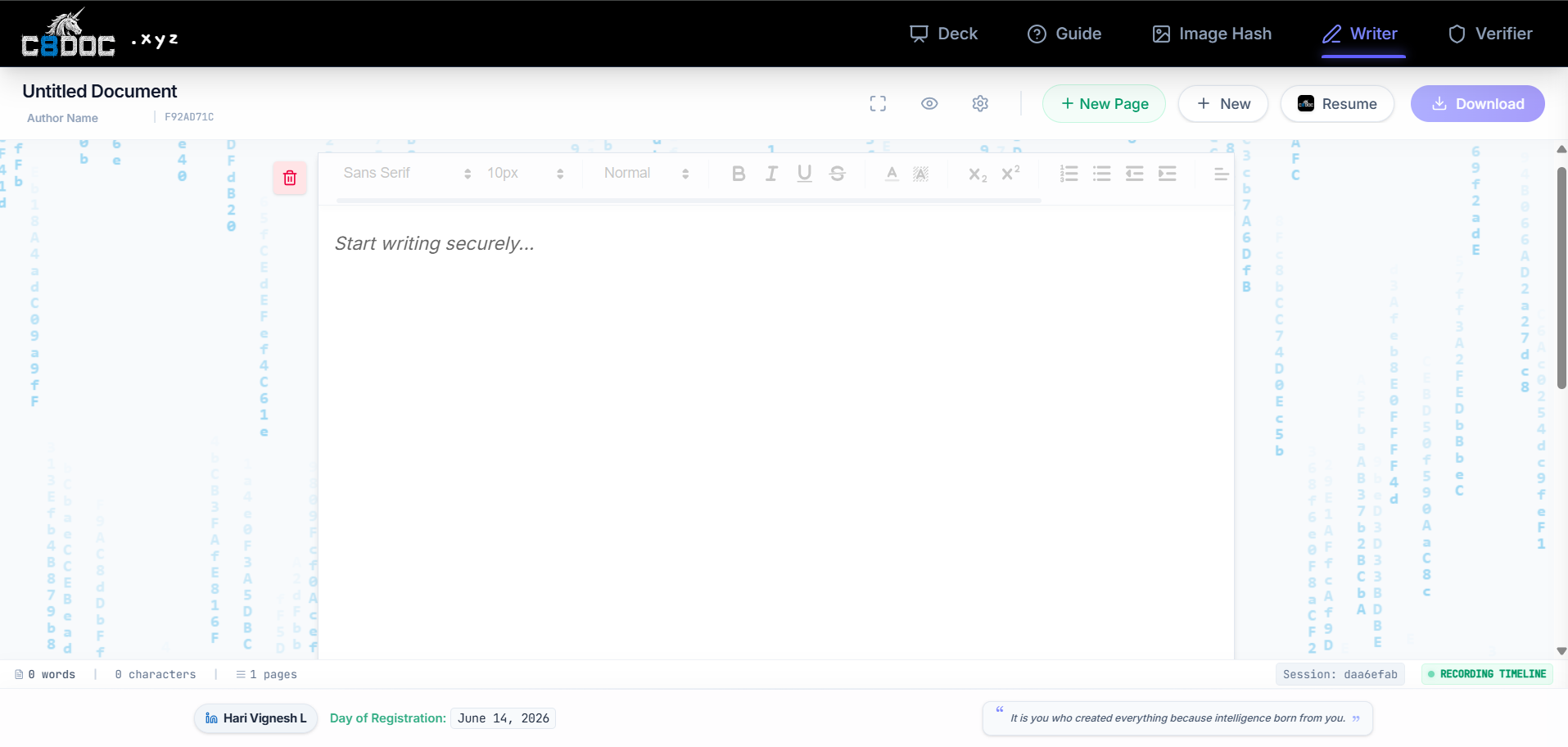Click the document ID F92AD71C
1568x747 pixels.
[189, 117]
